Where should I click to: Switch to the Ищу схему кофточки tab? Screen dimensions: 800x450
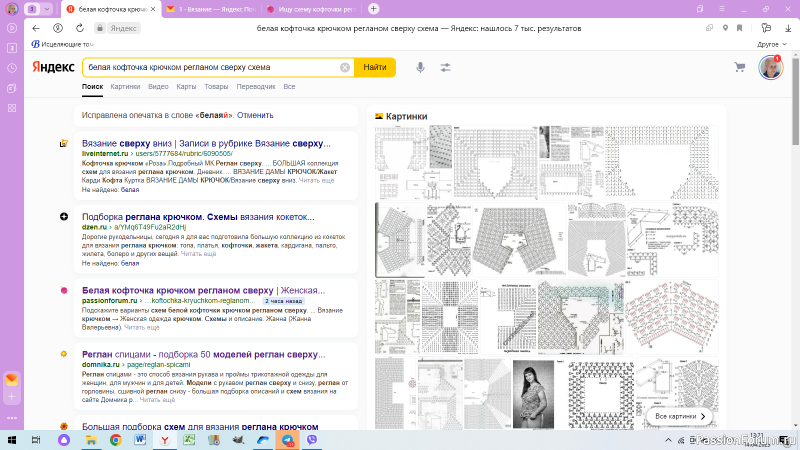311,9
